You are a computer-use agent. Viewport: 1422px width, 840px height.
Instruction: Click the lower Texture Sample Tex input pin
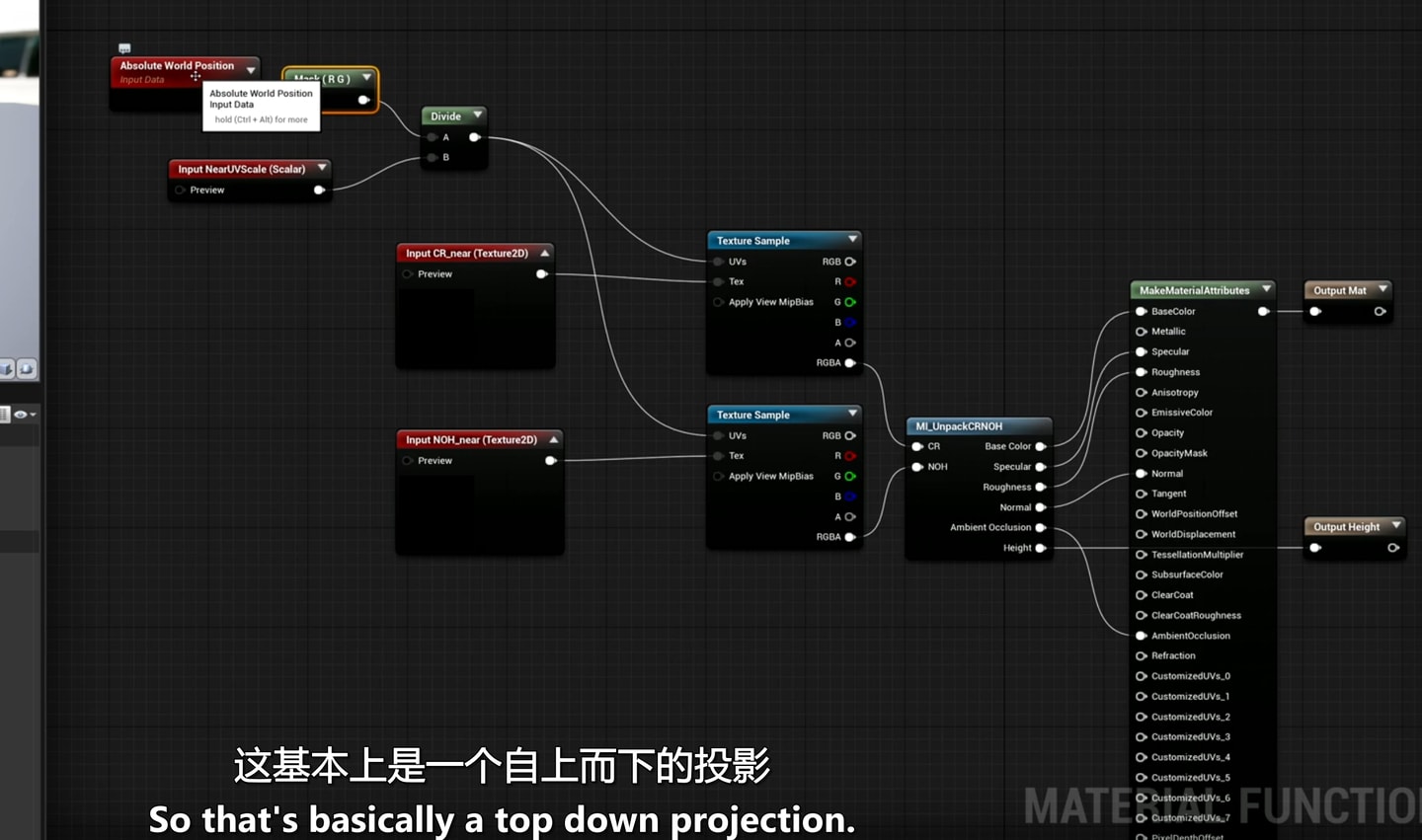pyautogui.click(x=718, y=455)
